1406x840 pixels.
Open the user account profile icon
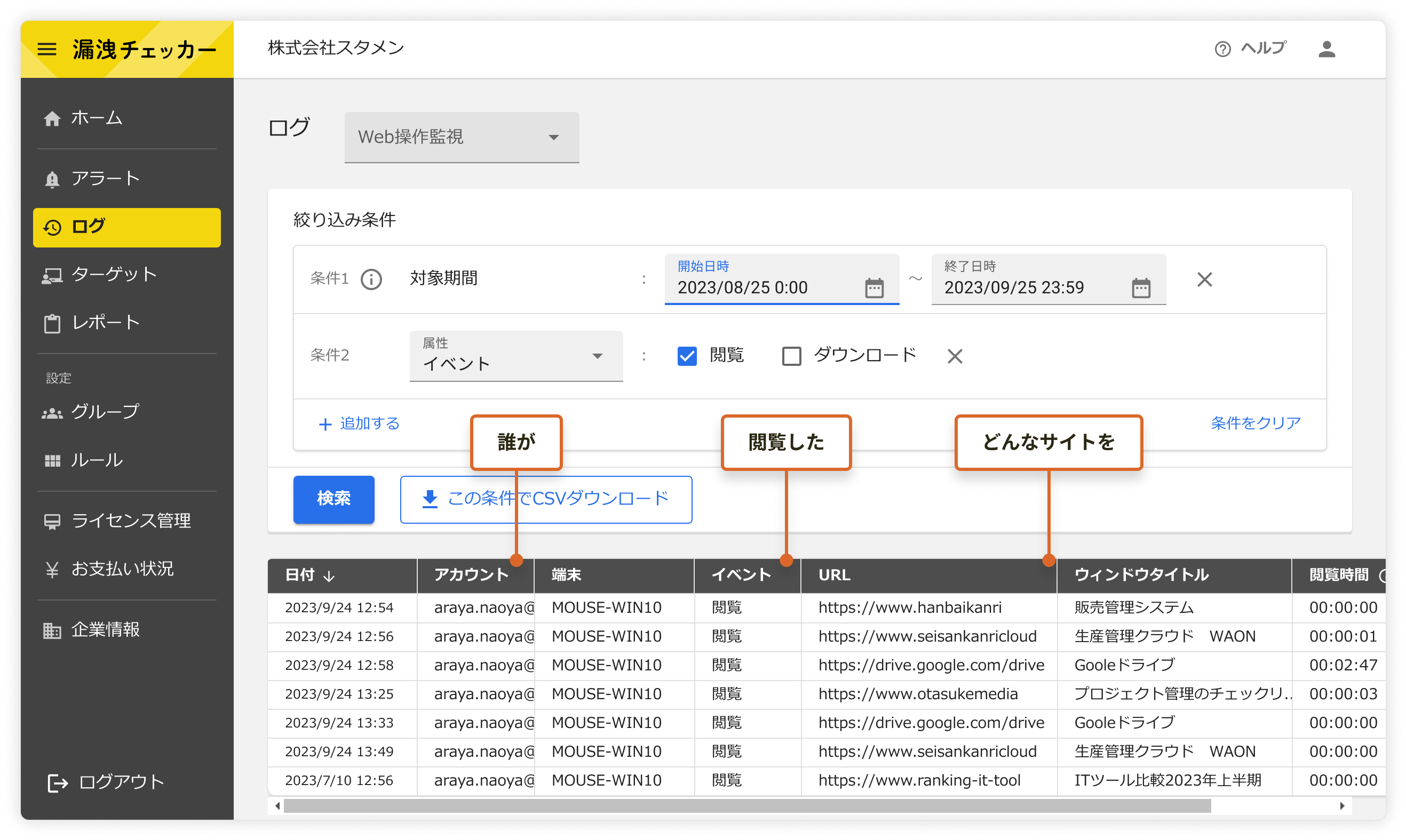[1325, 49]
